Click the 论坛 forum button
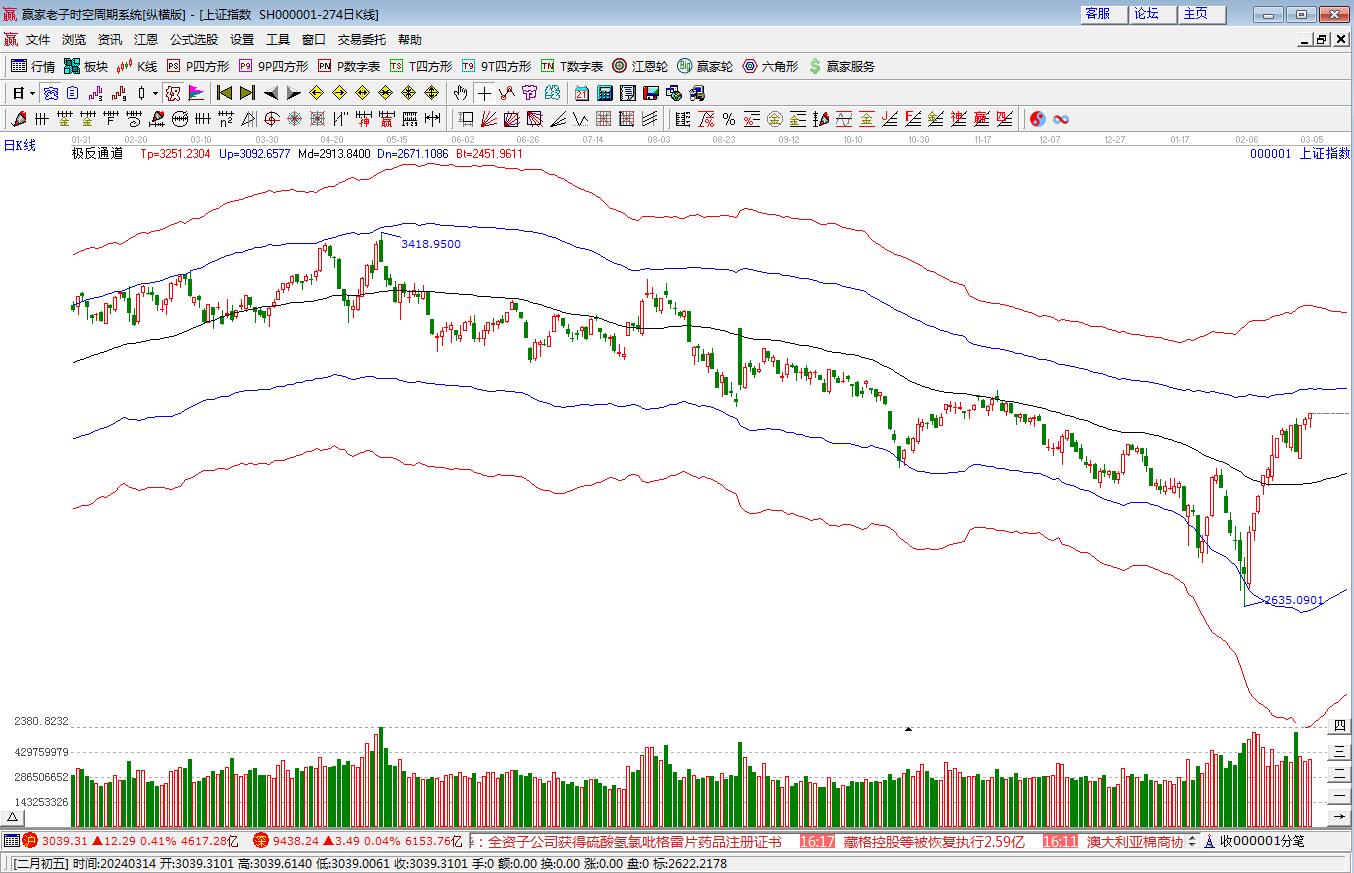Image resolution: width=1354 pixels, height=873 pixels. tap(1153, 14)
